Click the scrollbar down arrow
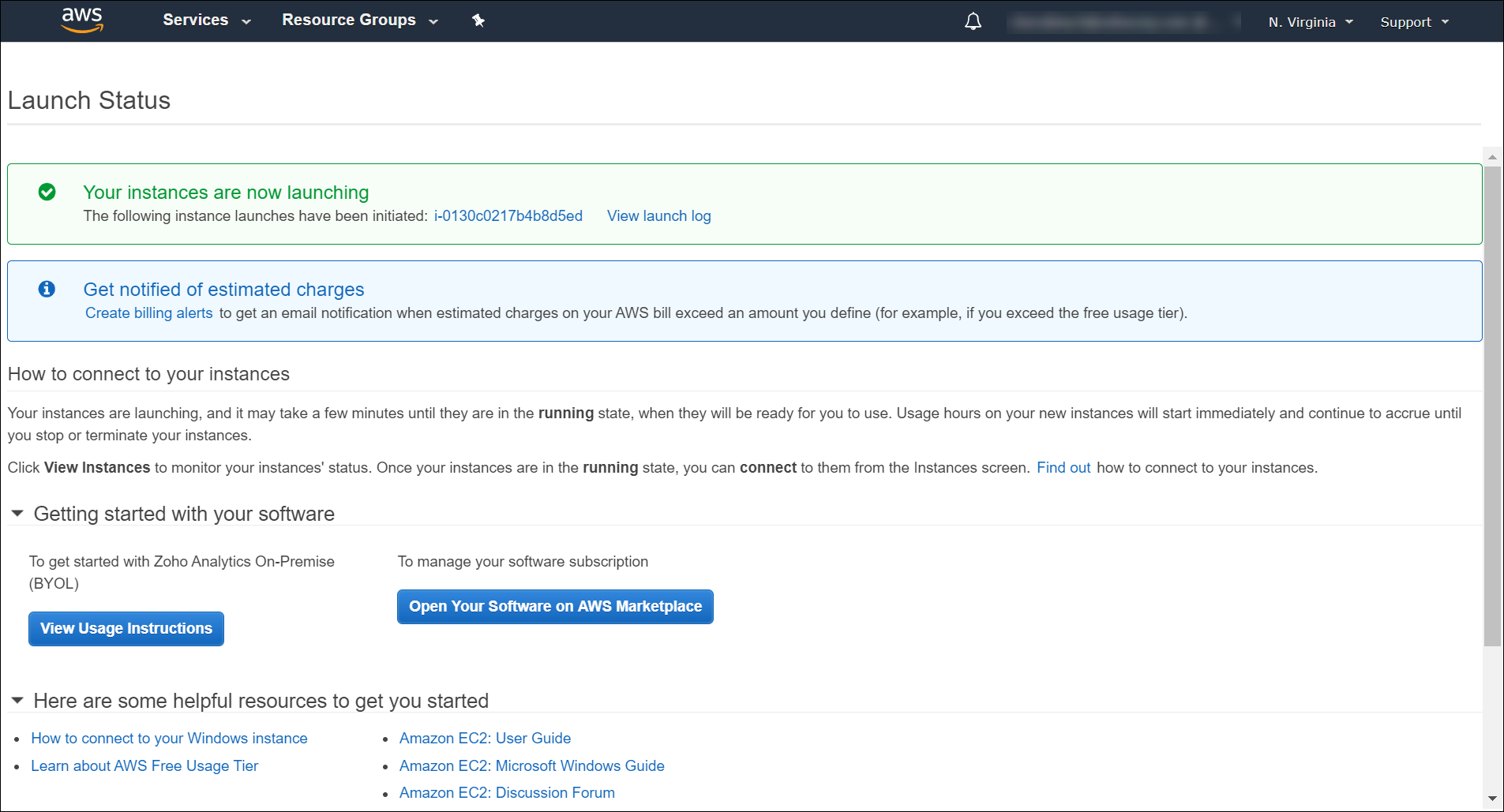 (1492, 799)
